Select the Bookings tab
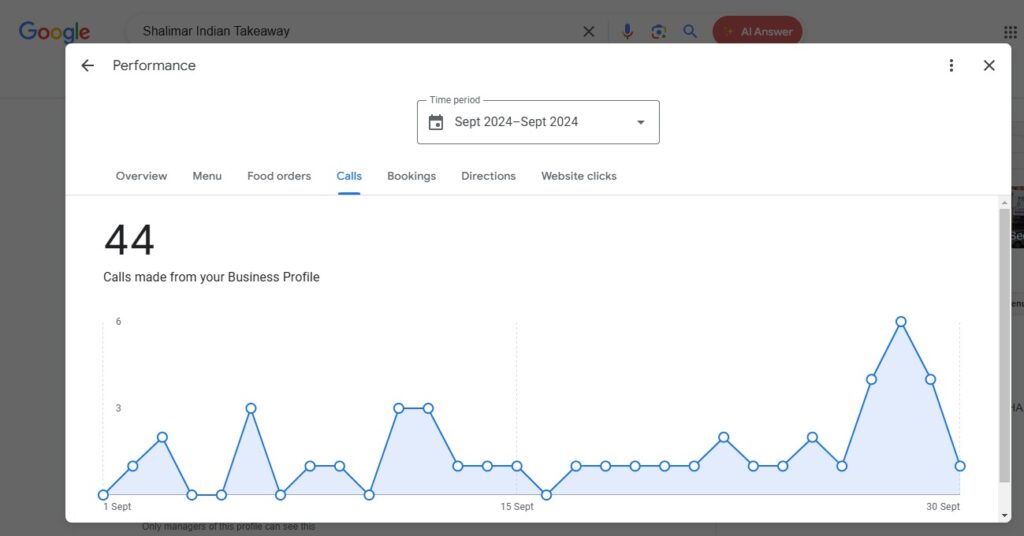1024x536 pixels. tap(411, 176)
